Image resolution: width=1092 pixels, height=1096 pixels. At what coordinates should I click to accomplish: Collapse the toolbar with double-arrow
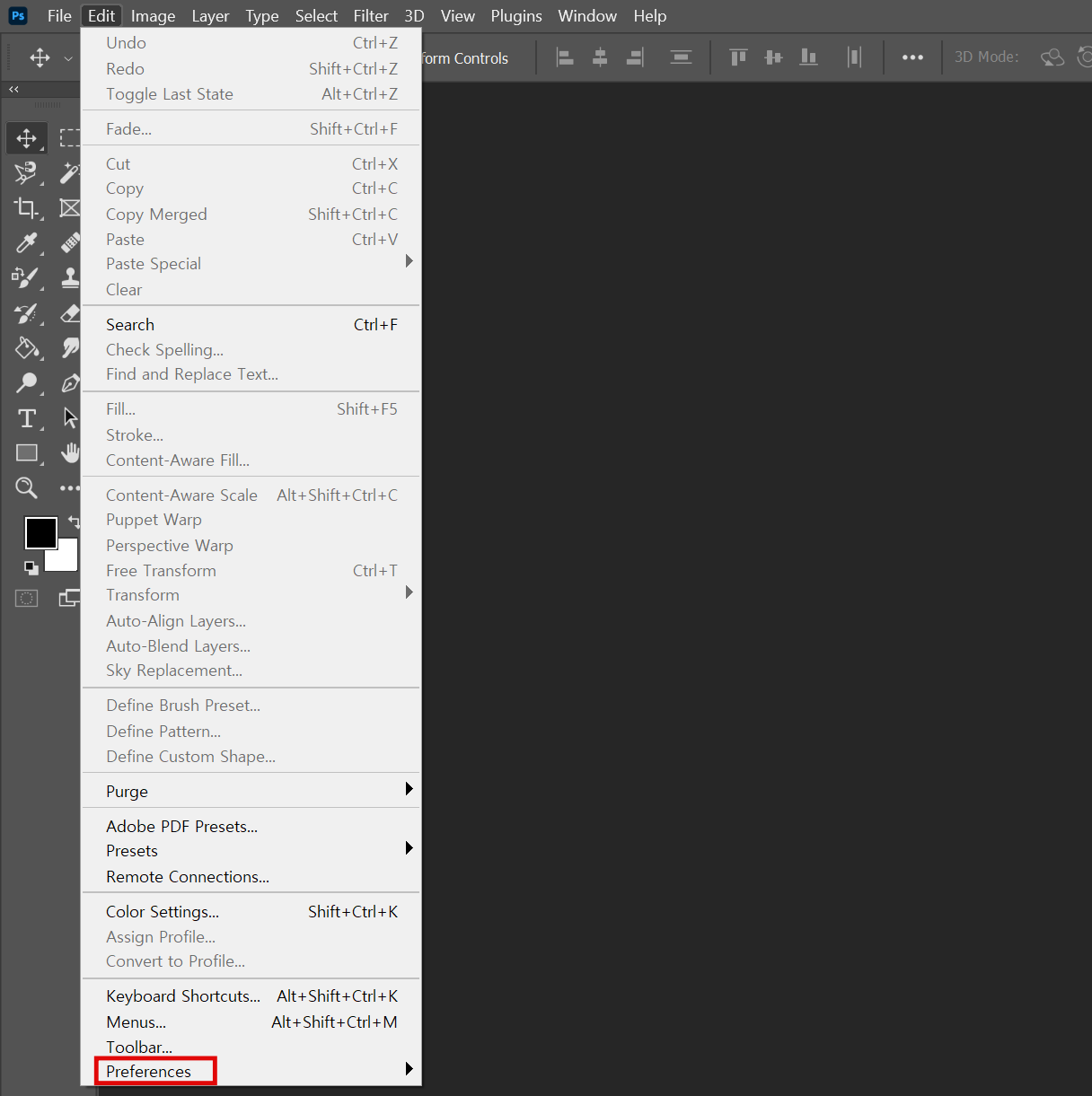13,90
